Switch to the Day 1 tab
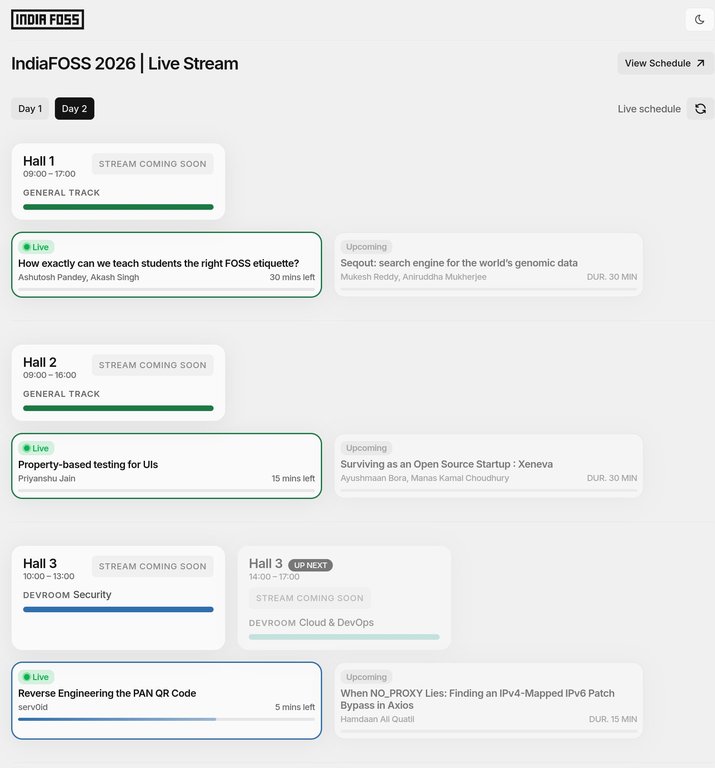This screenshot has width=715, height=768. [30, 109]
